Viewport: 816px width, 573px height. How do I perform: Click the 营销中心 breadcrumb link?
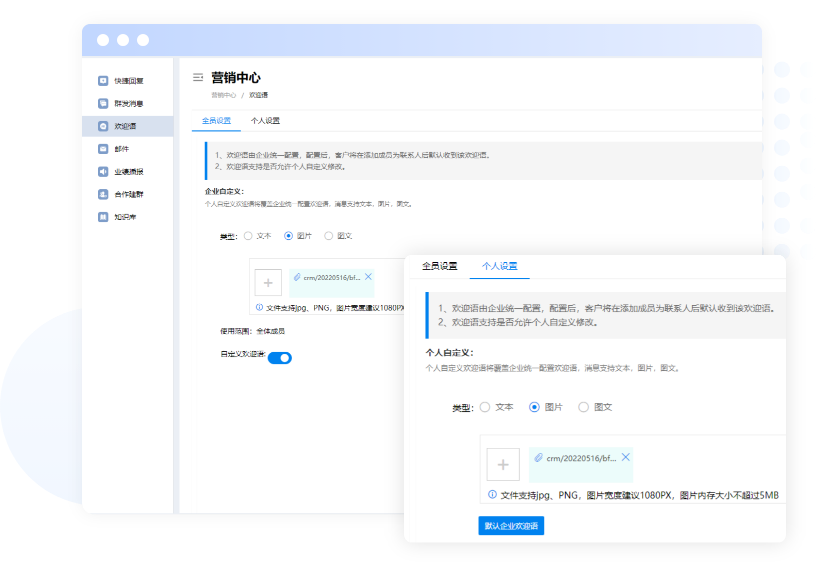tap(223, 95)
